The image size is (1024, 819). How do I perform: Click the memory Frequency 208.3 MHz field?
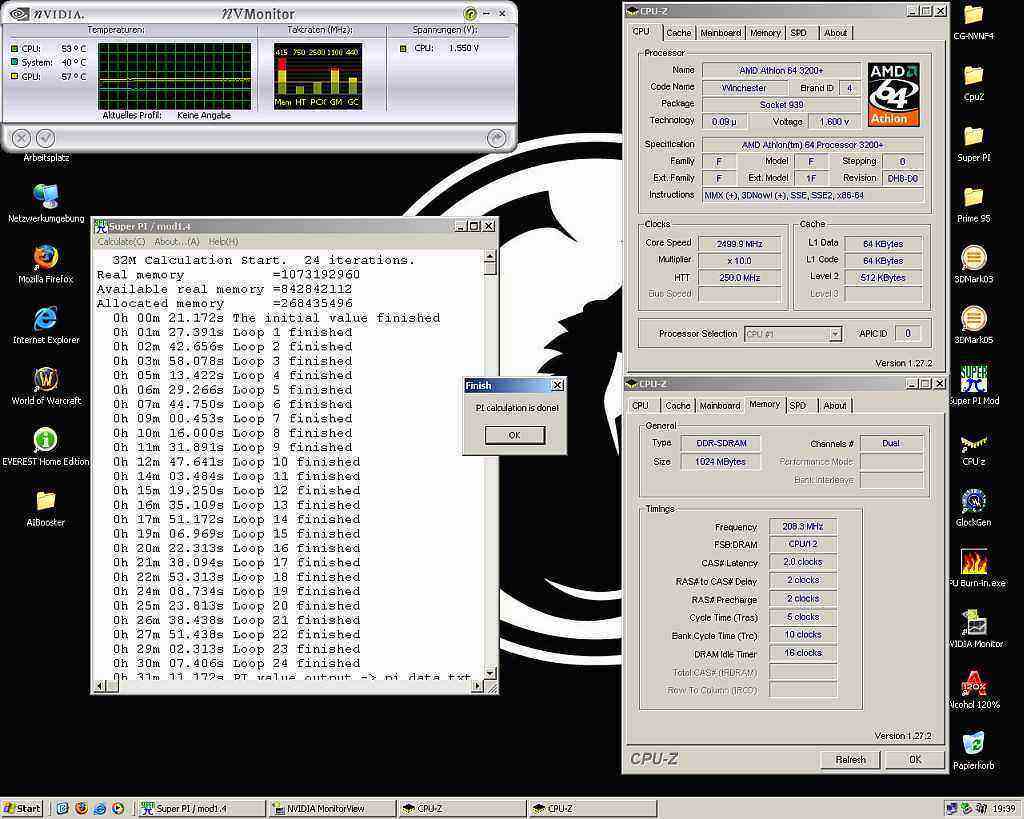803,526
